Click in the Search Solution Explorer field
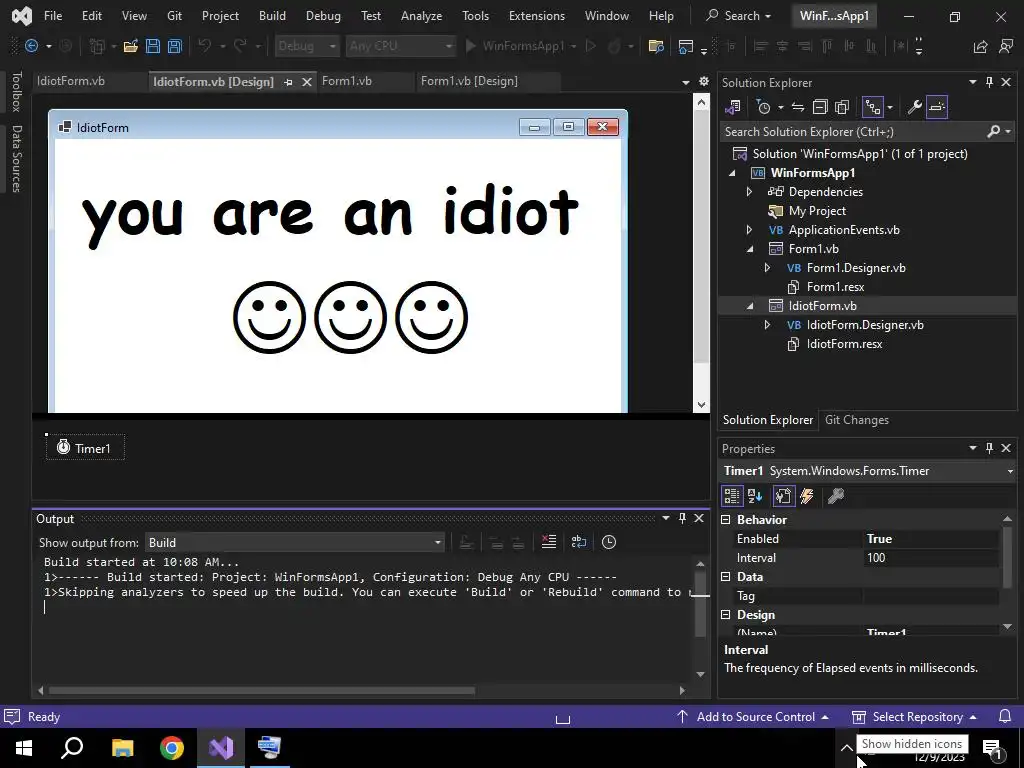 [852, 131]
